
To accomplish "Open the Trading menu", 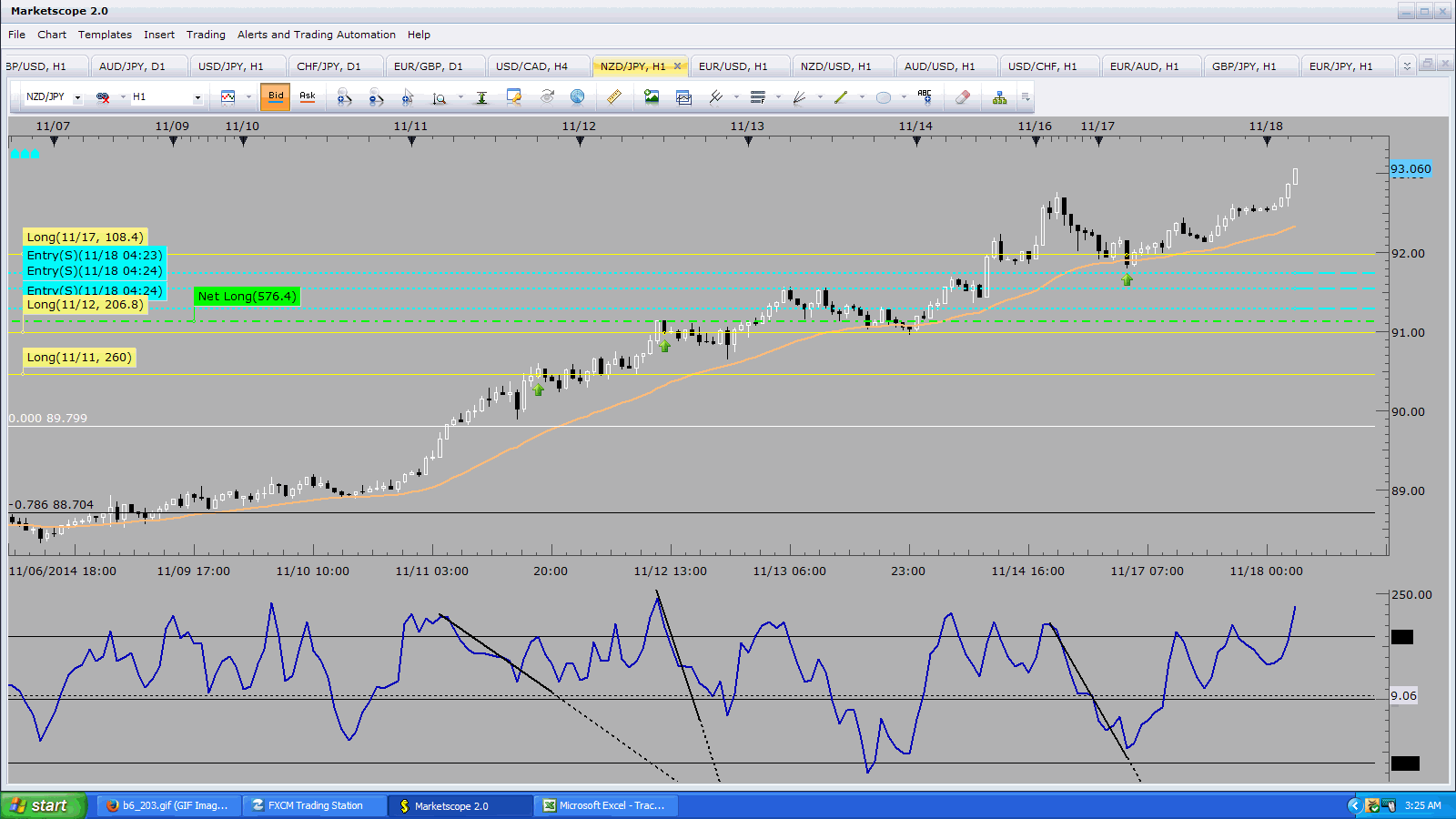I will (206, 35).
